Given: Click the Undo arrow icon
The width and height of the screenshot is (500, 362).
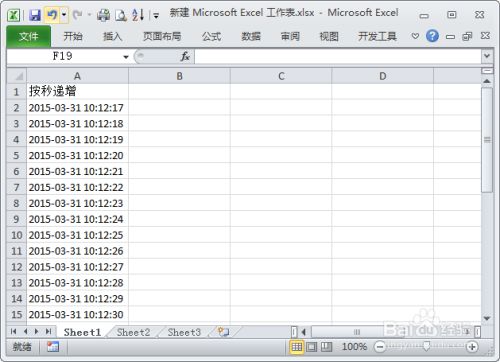Looking at the screenshot, I should coord(52,15).
